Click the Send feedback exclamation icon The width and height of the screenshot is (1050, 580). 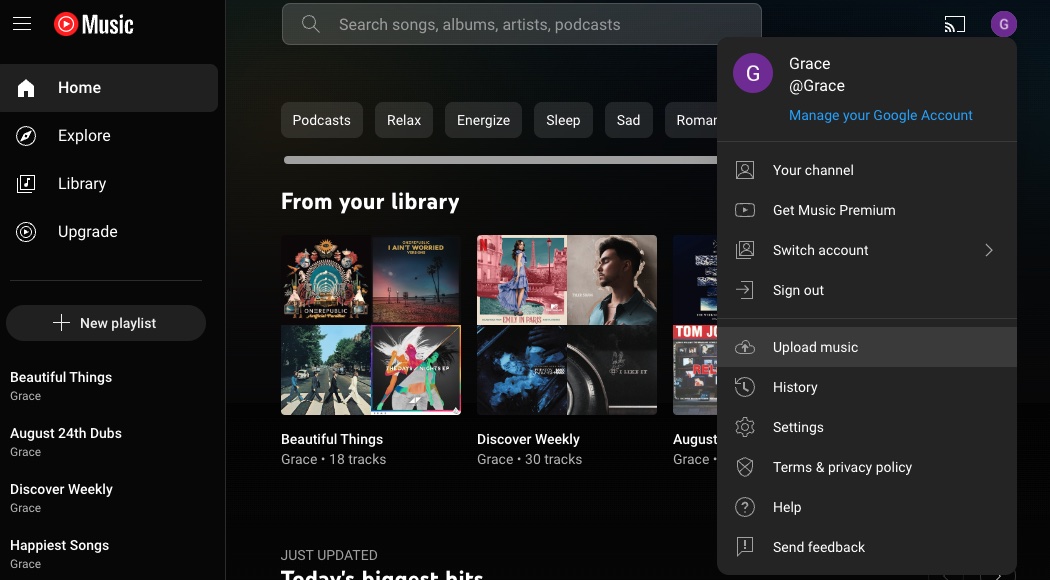pyautogui.click(x=745, y=547)
